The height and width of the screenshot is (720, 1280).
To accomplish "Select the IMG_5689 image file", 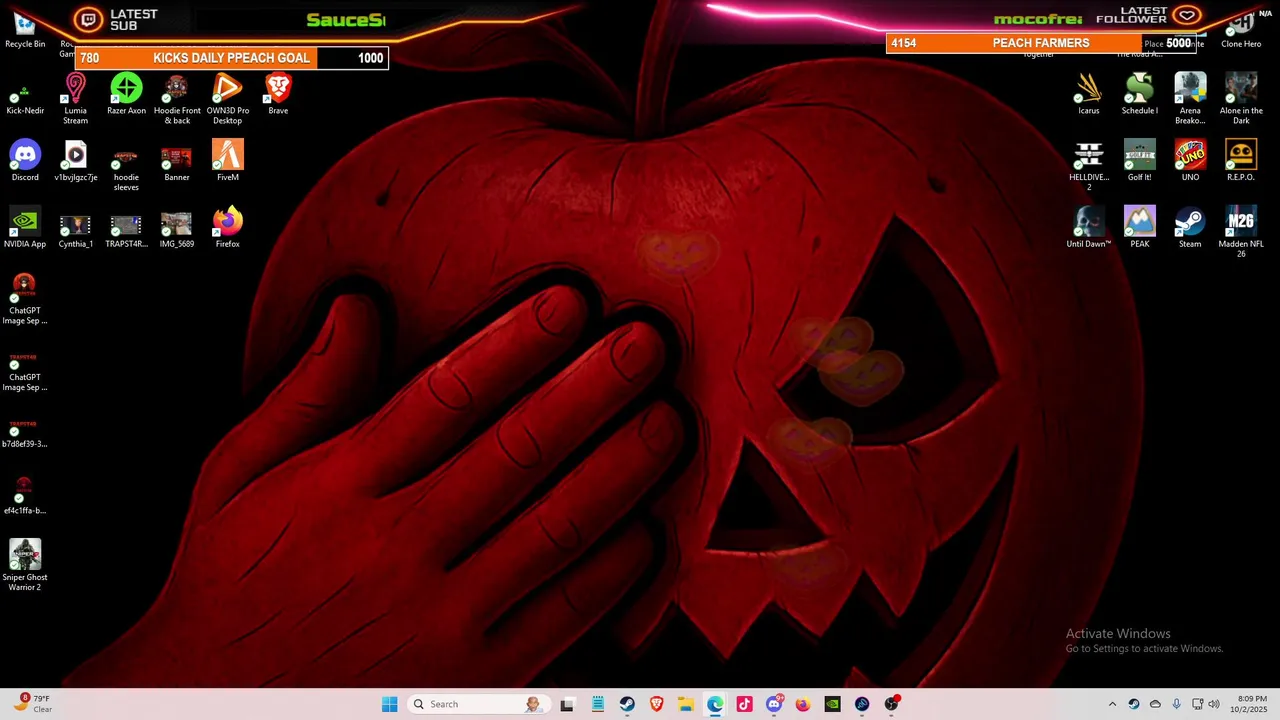I will [x=177, y=228].
